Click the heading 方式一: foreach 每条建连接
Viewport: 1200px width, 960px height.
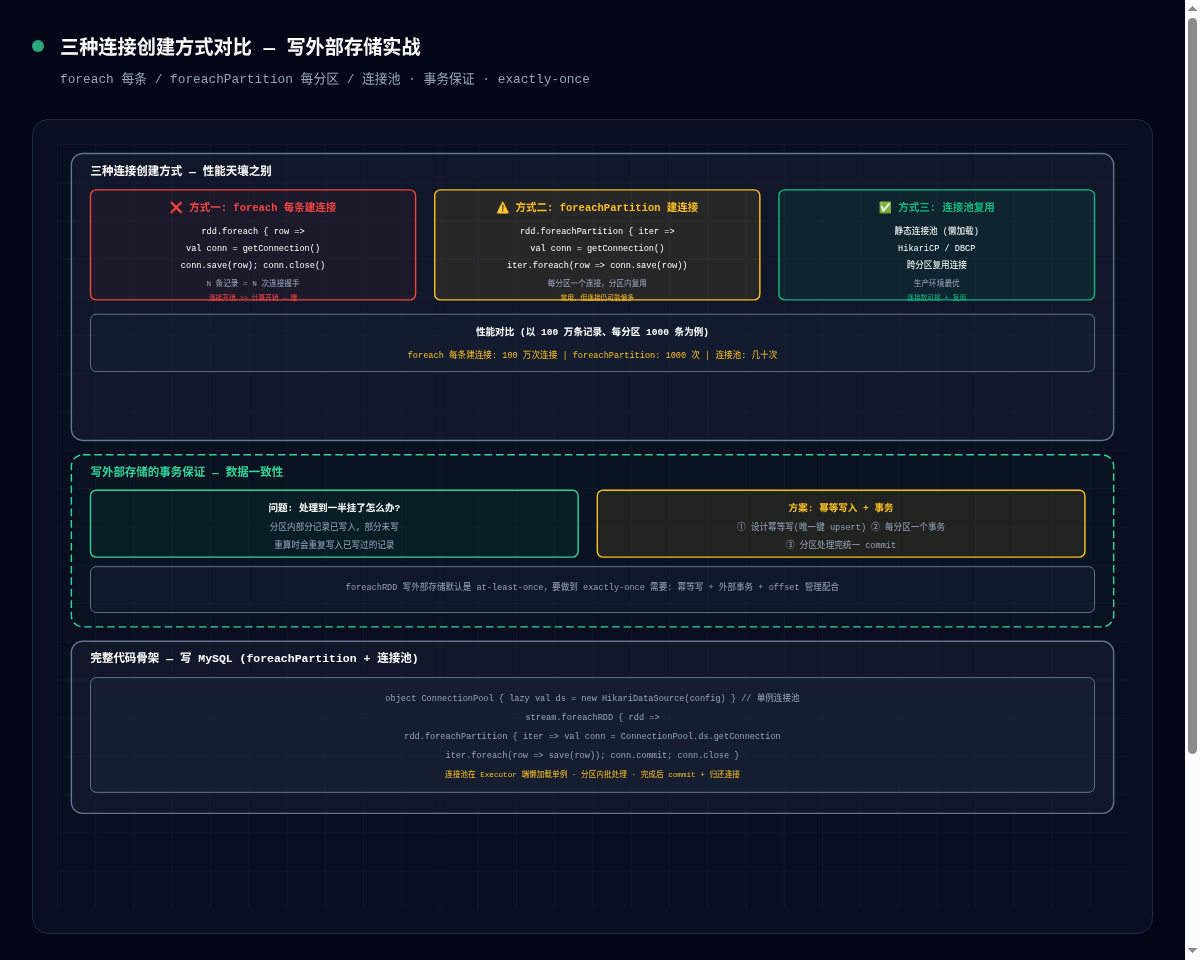(263, 208)
